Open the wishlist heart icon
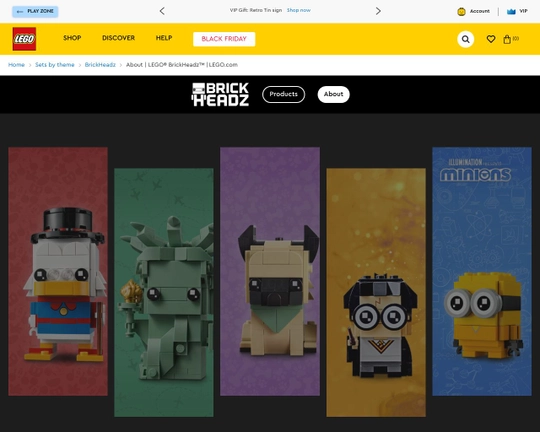 click(x=491, y=39)
